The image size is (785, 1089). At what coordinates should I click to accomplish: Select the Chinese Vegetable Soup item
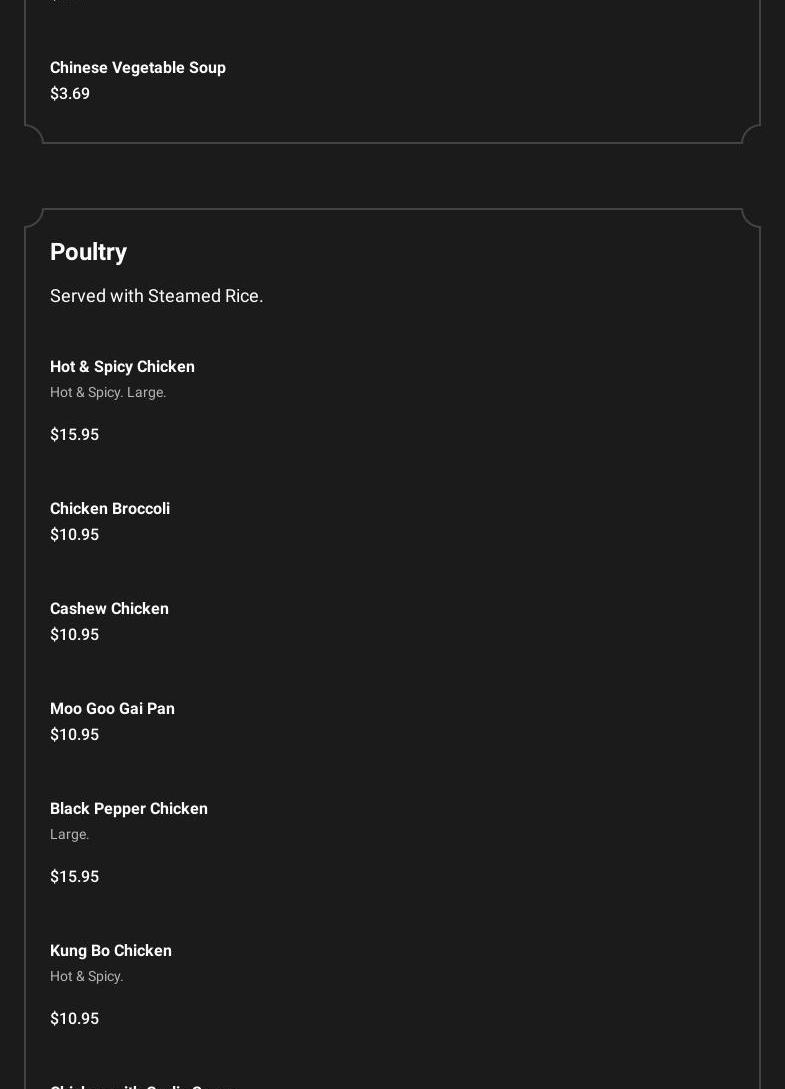pos(138,67)
